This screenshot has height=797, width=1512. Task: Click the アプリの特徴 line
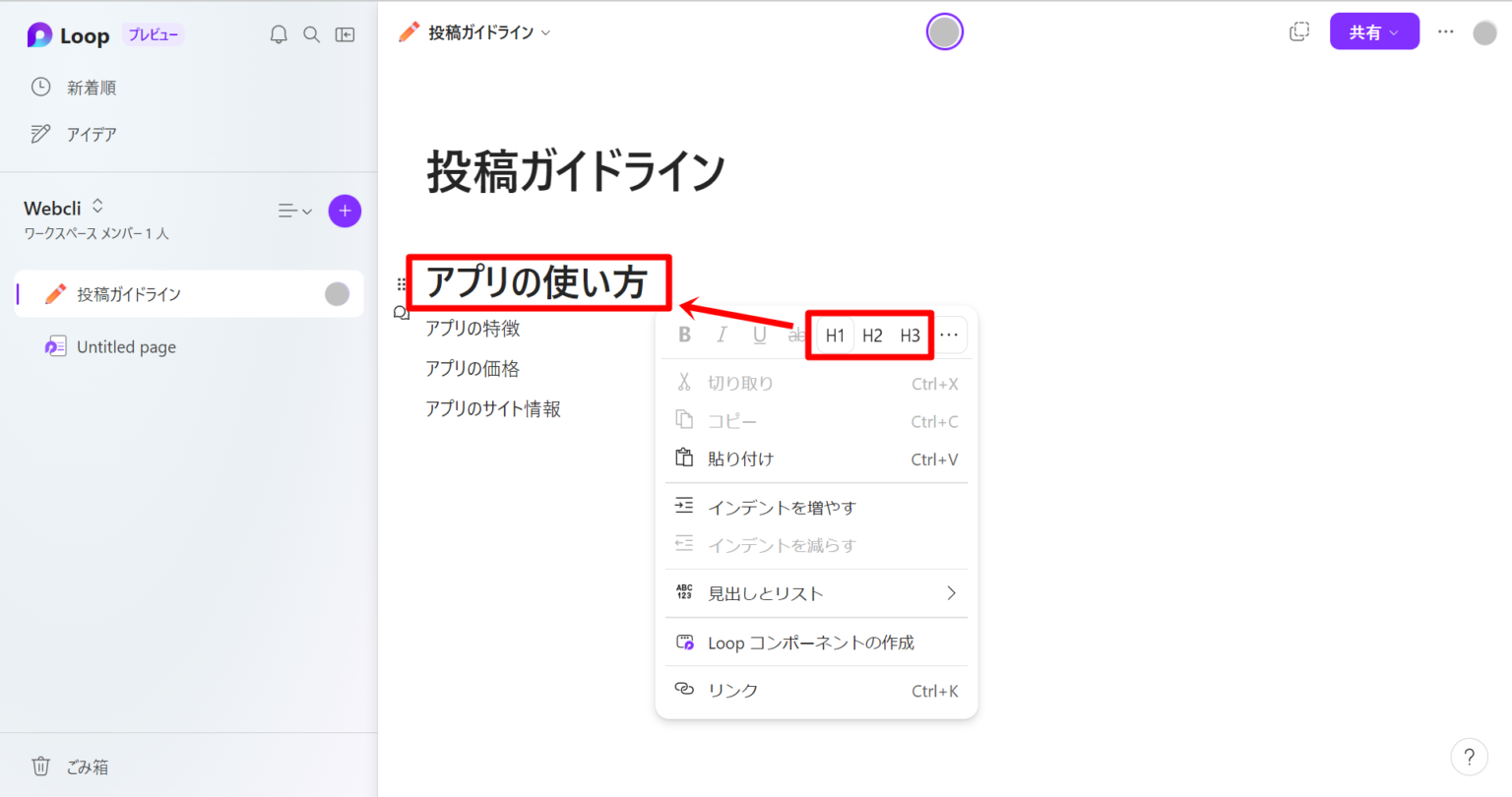tap(472, 329)
